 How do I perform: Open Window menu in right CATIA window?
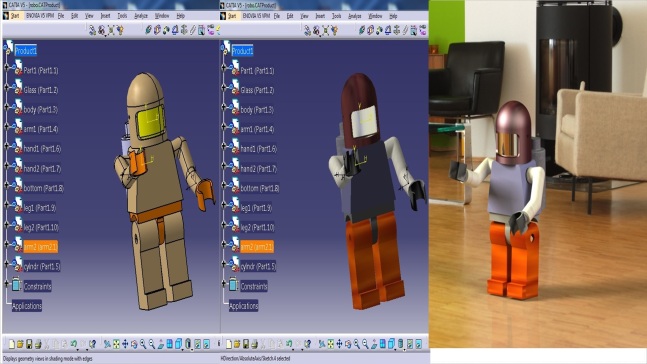(375, 16)
